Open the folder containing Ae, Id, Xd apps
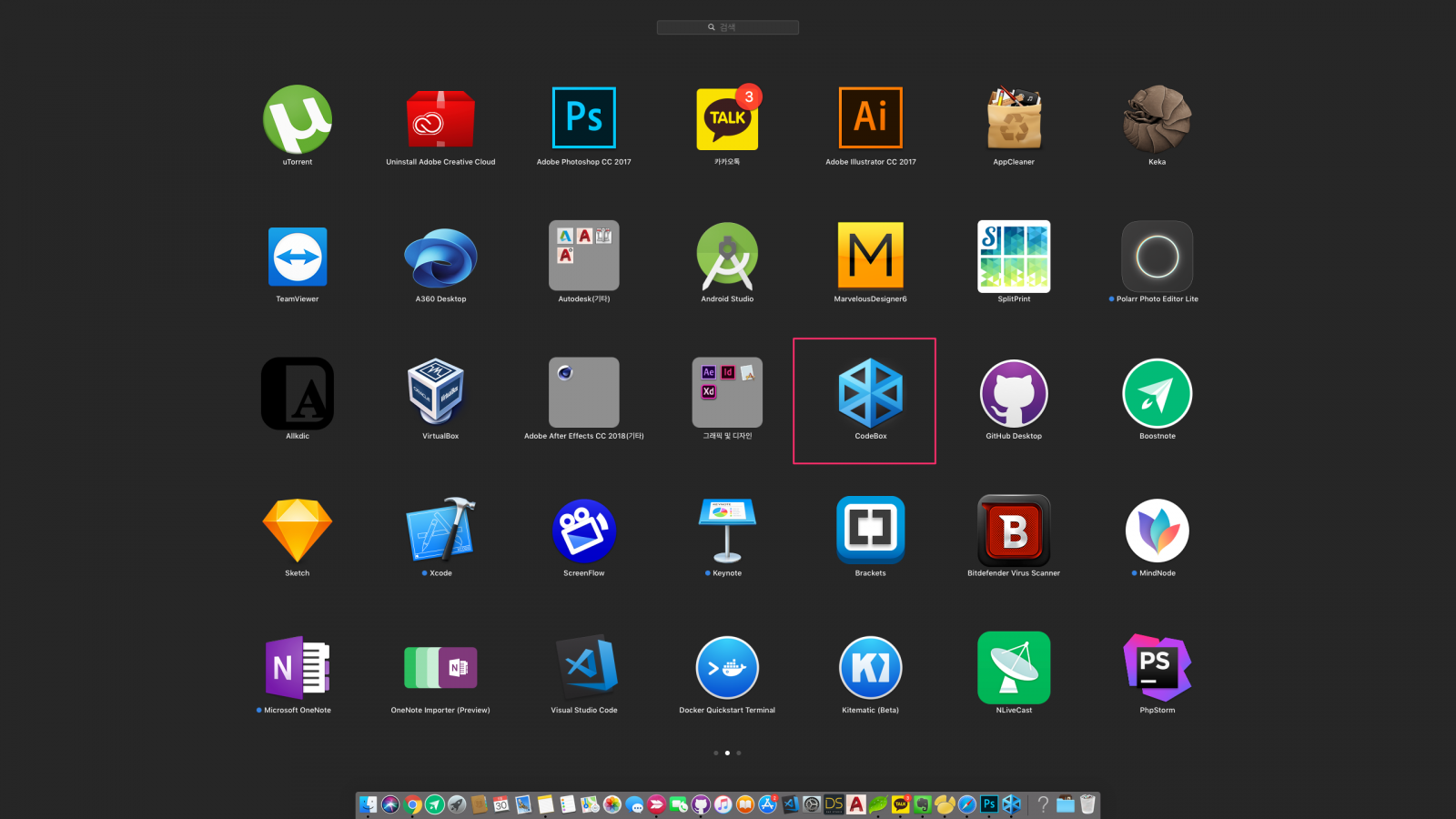Viewport: 1456px width, 819px height. point(727,394)
